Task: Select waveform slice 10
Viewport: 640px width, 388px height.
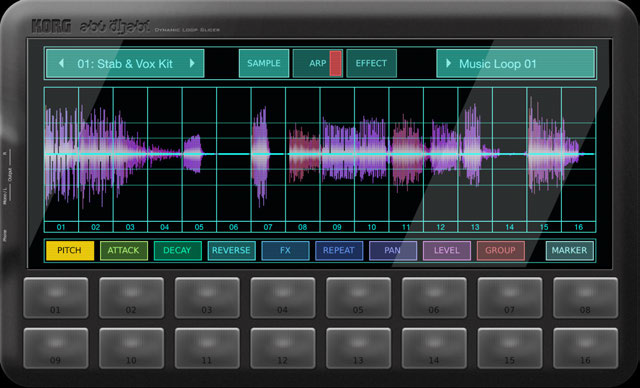Action: pos(371,159)
